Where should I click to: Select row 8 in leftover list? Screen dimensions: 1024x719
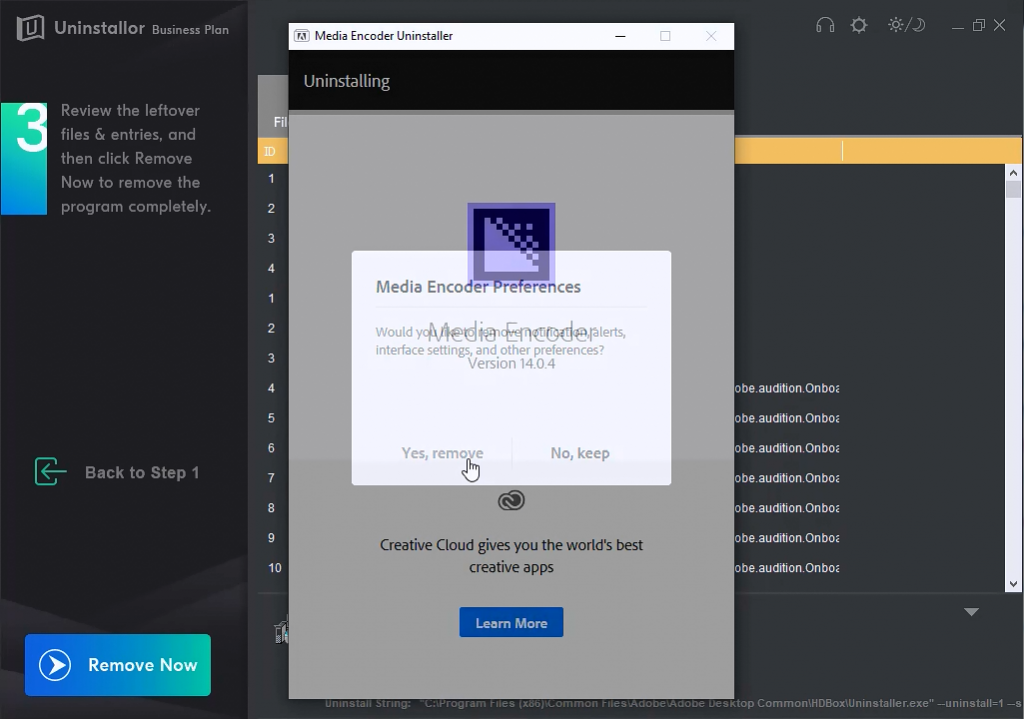click(x=271, y=508)
